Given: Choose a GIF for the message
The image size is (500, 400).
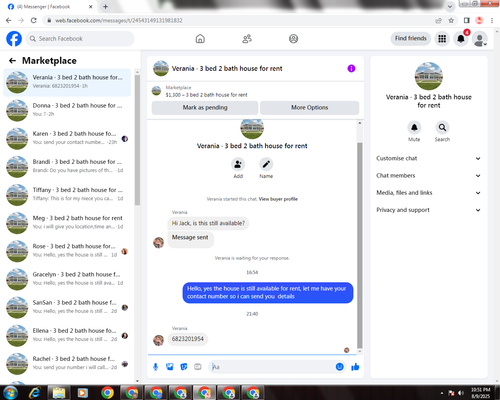Looking at the screenshot, I should click(x=198, y=367).
